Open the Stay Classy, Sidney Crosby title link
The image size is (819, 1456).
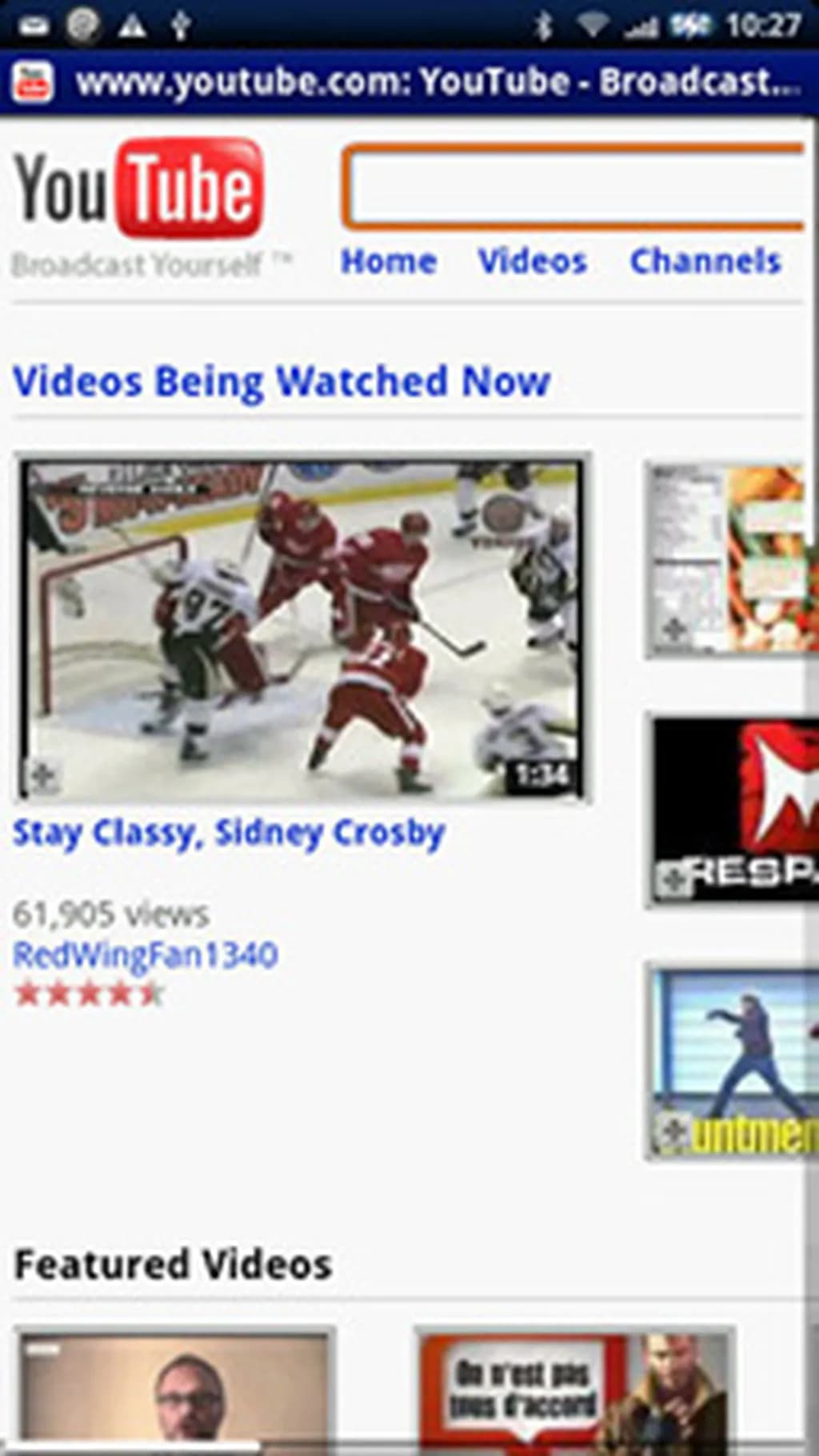click(x=229, y=834)
